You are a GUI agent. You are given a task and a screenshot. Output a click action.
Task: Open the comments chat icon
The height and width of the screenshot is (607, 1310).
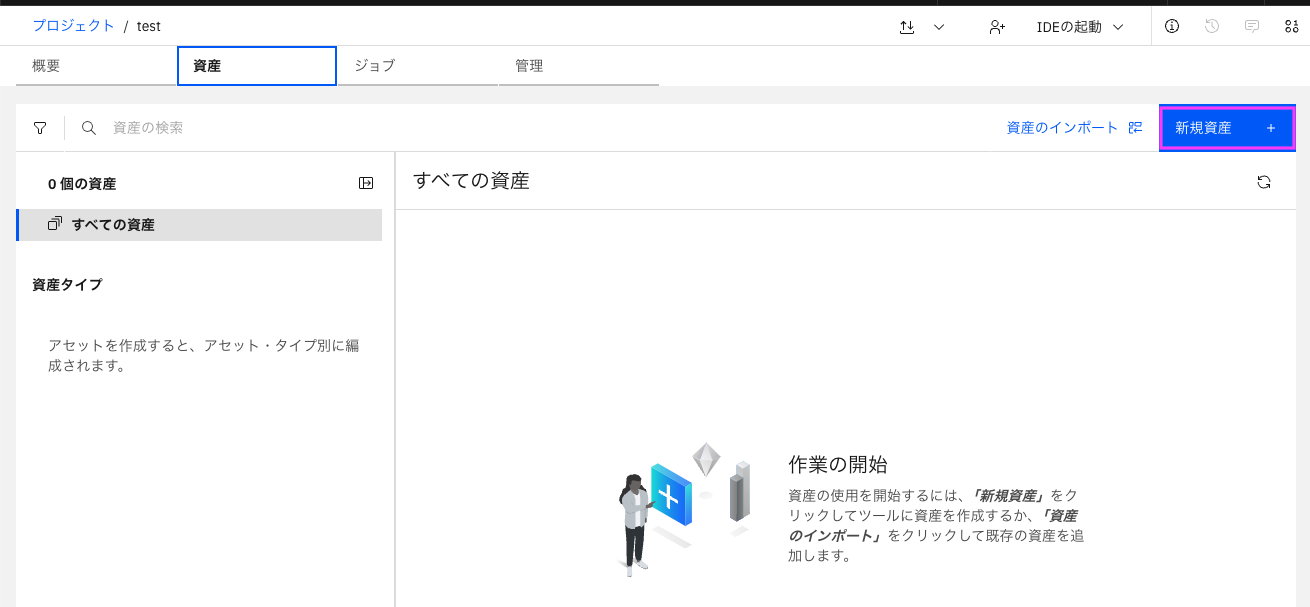pyautogui.click(x=1252, y=27)
